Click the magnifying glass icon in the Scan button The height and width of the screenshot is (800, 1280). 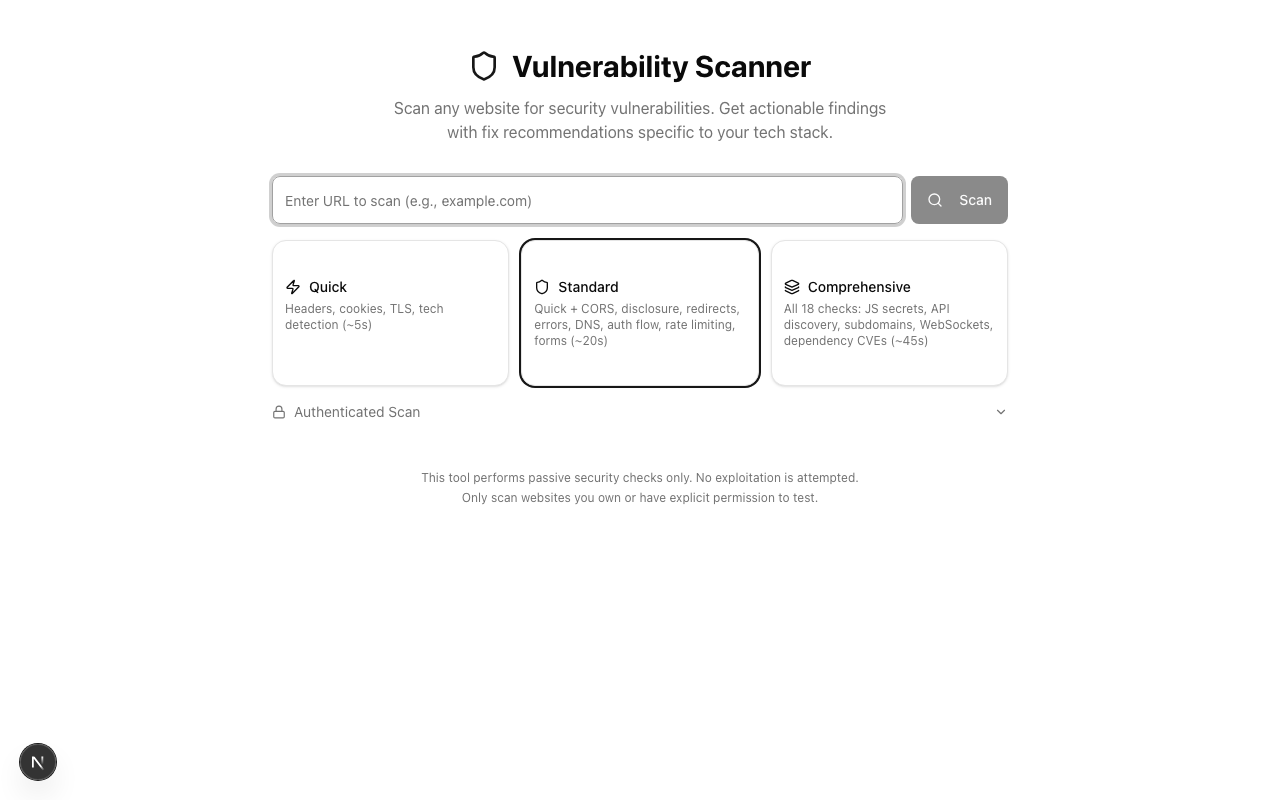click(935, 200)
